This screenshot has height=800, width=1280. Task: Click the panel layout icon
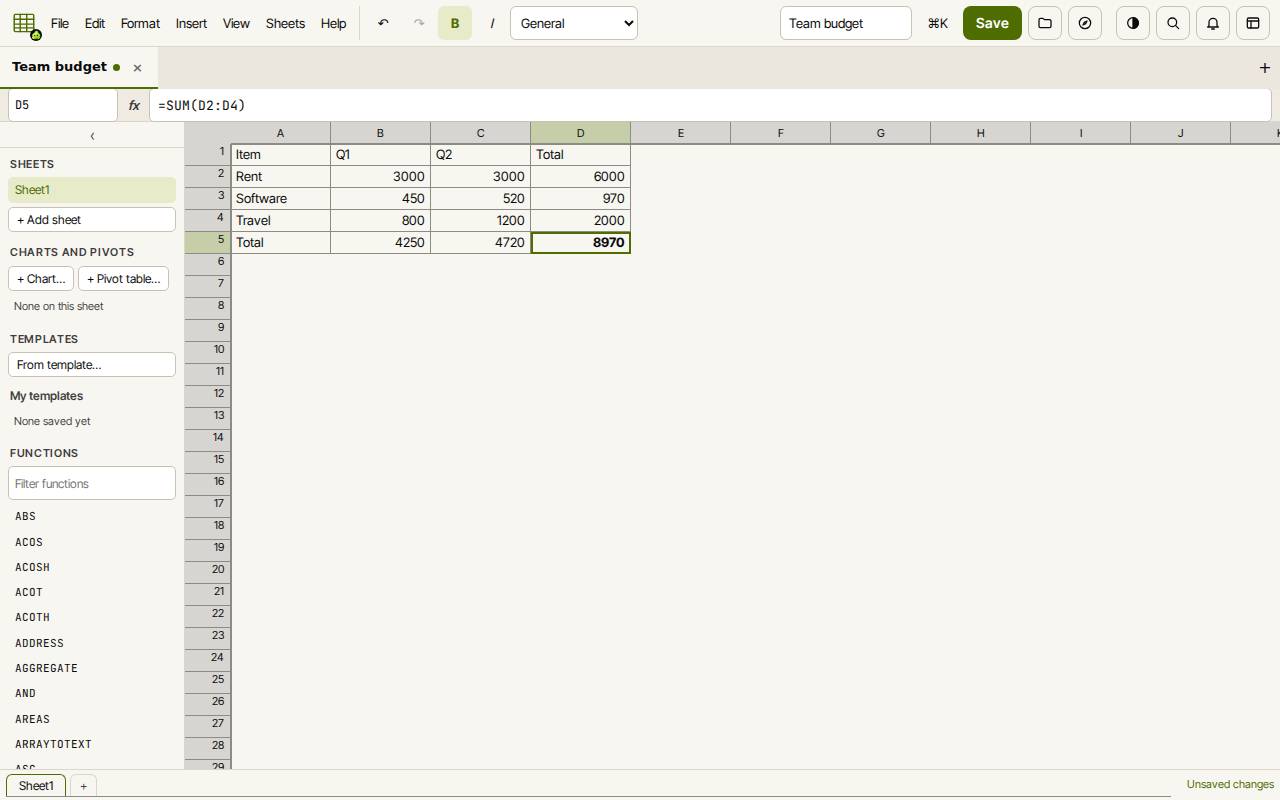pos(1253,23)
